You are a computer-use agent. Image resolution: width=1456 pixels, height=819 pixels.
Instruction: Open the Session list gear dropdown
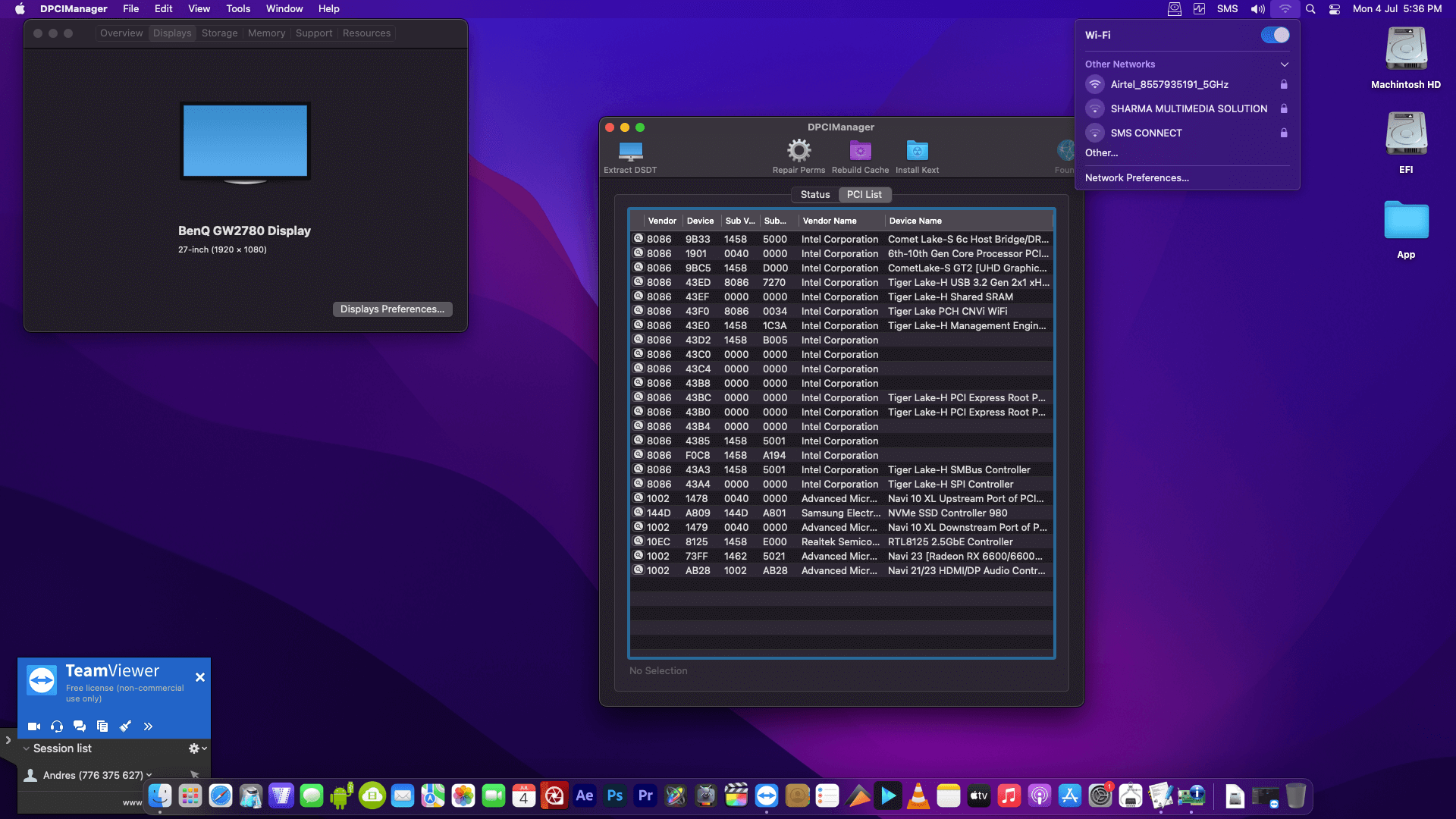click(x=197, y=748)
